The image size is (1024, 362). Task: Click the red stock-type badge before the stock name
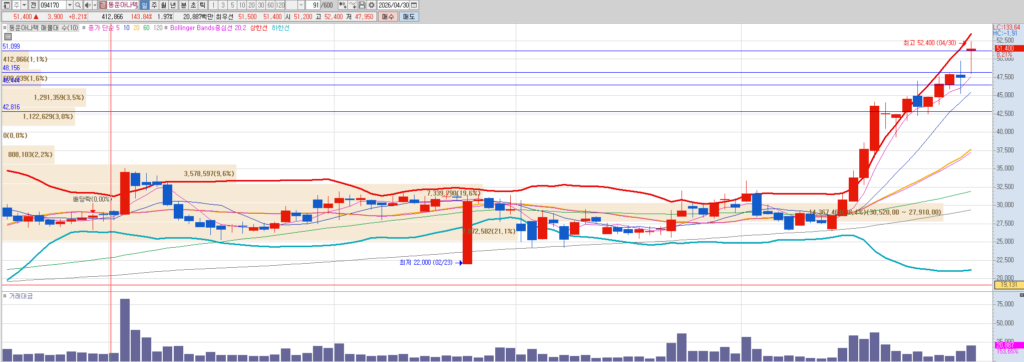[x=103, y=5]
